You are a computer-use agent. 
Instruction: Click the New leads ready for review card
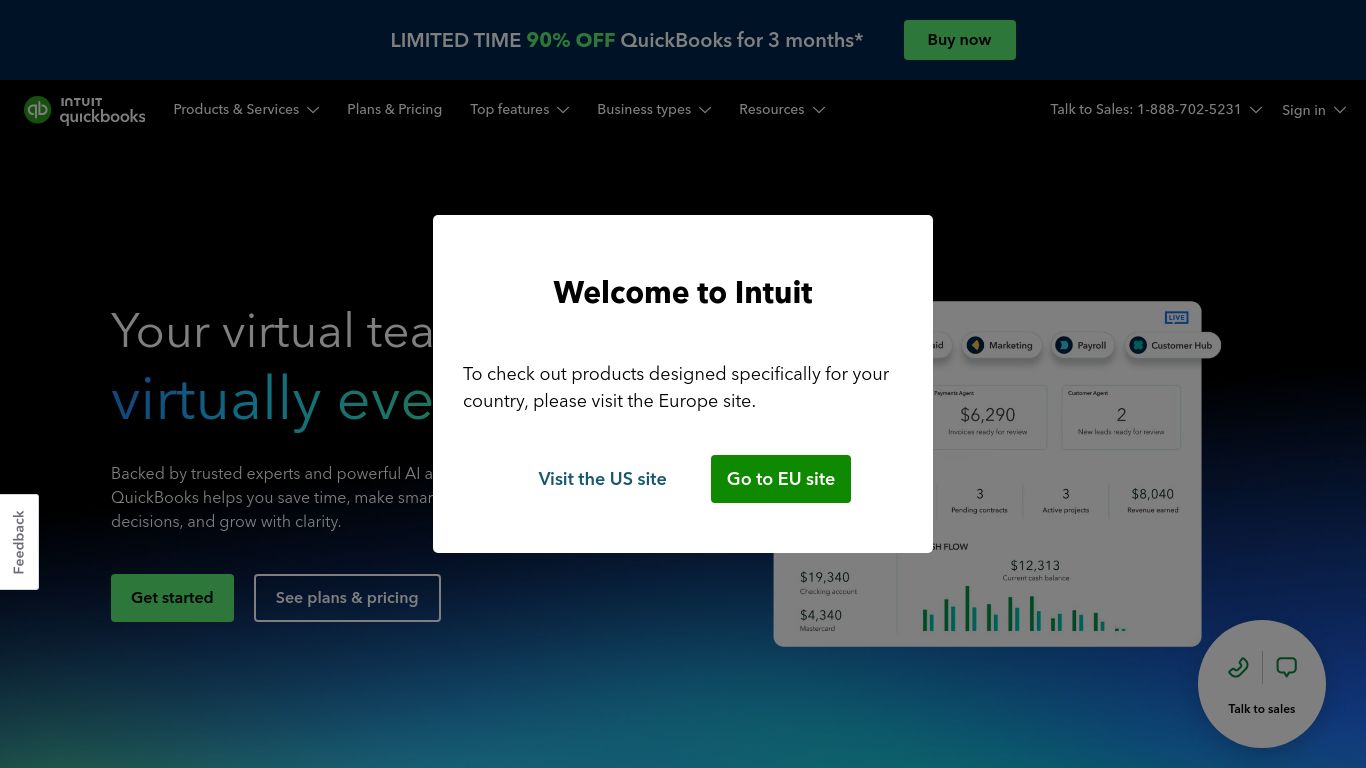(x=1121, y=417)
